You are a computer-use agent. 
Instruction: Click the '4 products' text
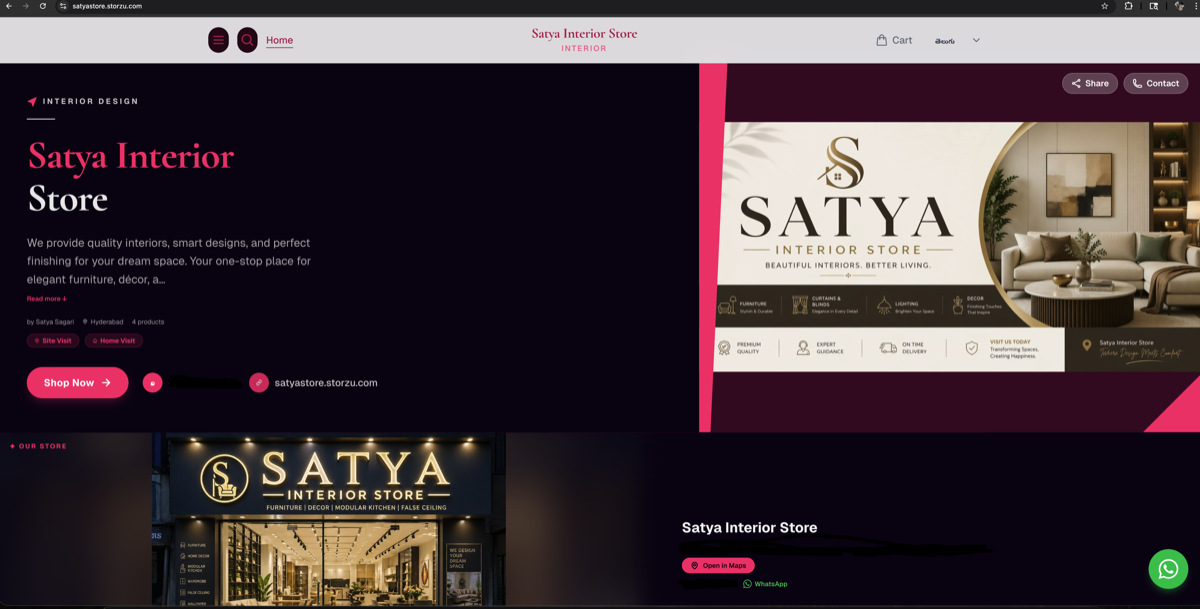pyautogui.click(x=148, y=322)
